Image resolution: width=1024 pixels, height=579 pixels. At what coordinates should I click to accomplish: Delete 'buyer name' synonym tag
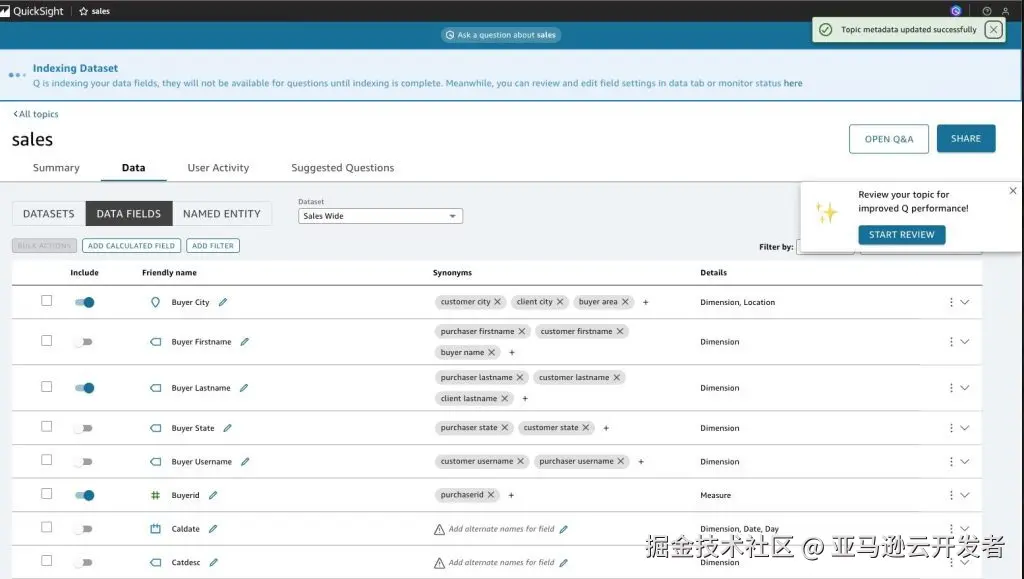[x=492, y=352]
